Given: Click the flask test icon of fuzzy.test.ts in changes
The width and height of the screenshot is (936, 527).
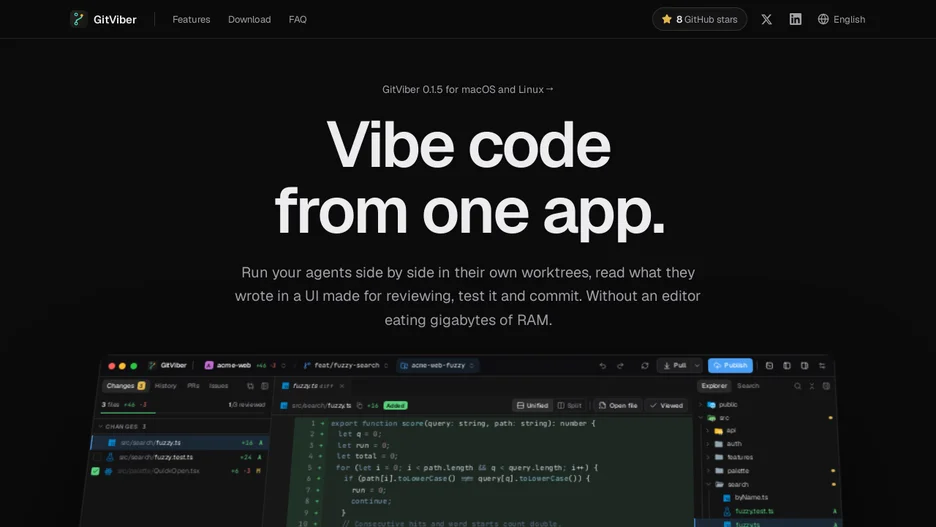Looking at the screenshot, I should (110, 457).
